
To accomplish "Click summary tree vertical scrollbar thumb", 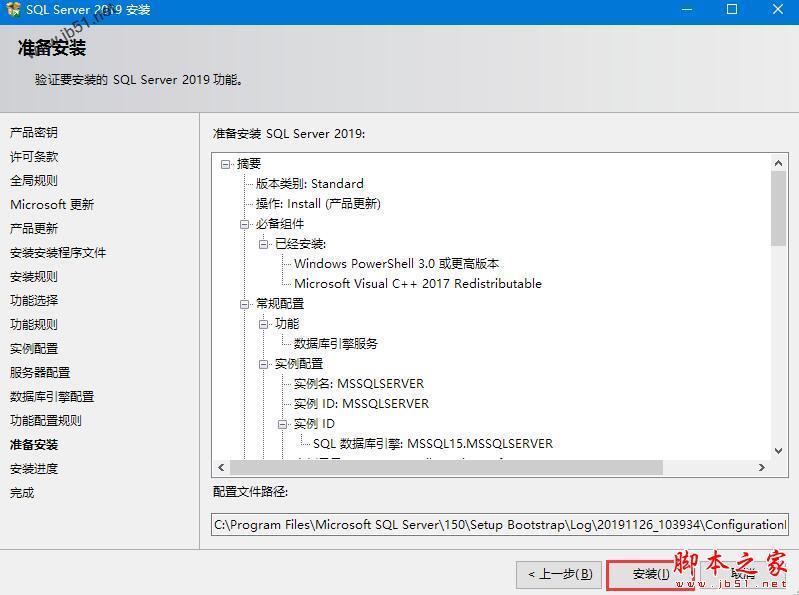I will pos(778,208).
